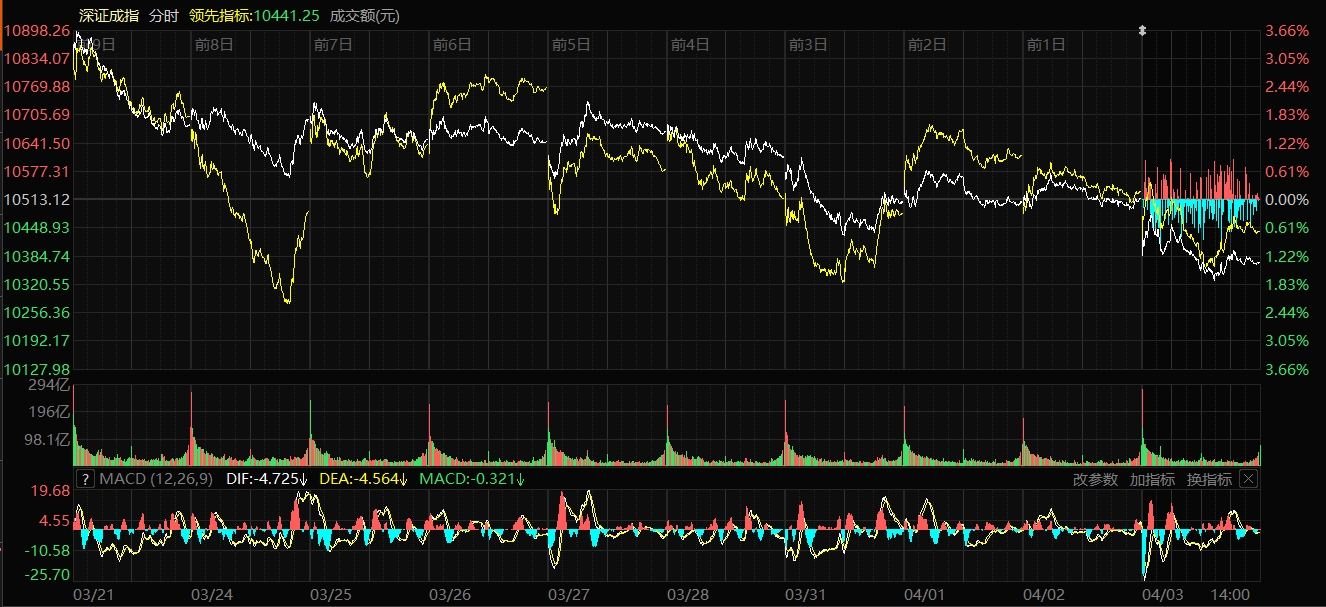This screenshot has height=607, width=1326.
Task: Click the yellow DEA value readout
Action: (x=364, y=479)
